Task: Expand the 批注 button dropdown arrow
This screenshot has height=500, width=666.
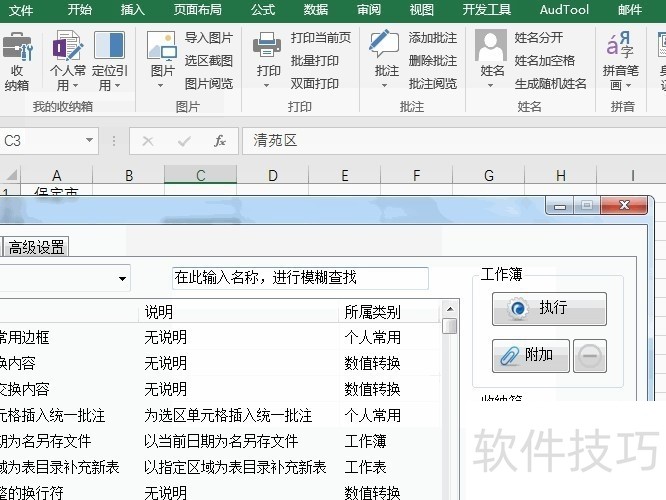Action: pyautogui.click(x=384, y=85)
